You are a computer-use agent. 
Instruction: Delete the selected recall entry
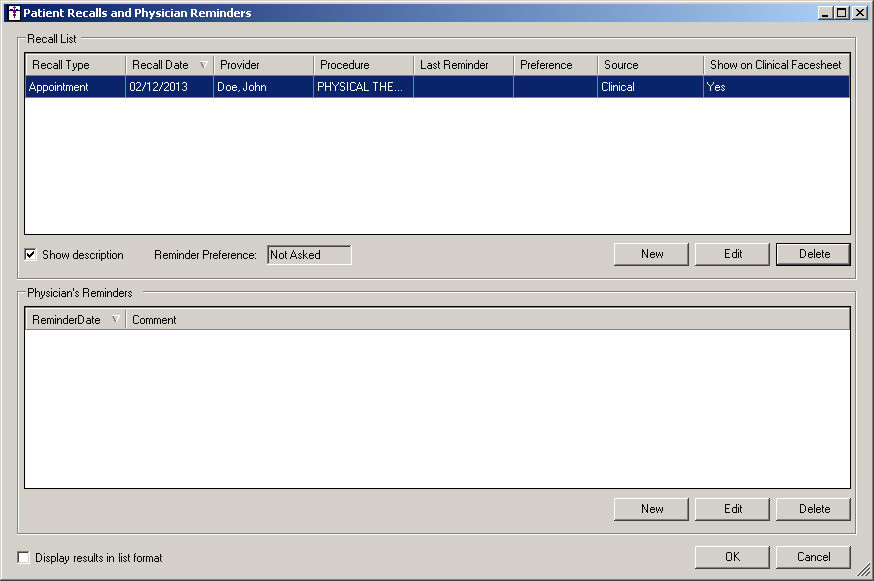(x=813, y=254)
